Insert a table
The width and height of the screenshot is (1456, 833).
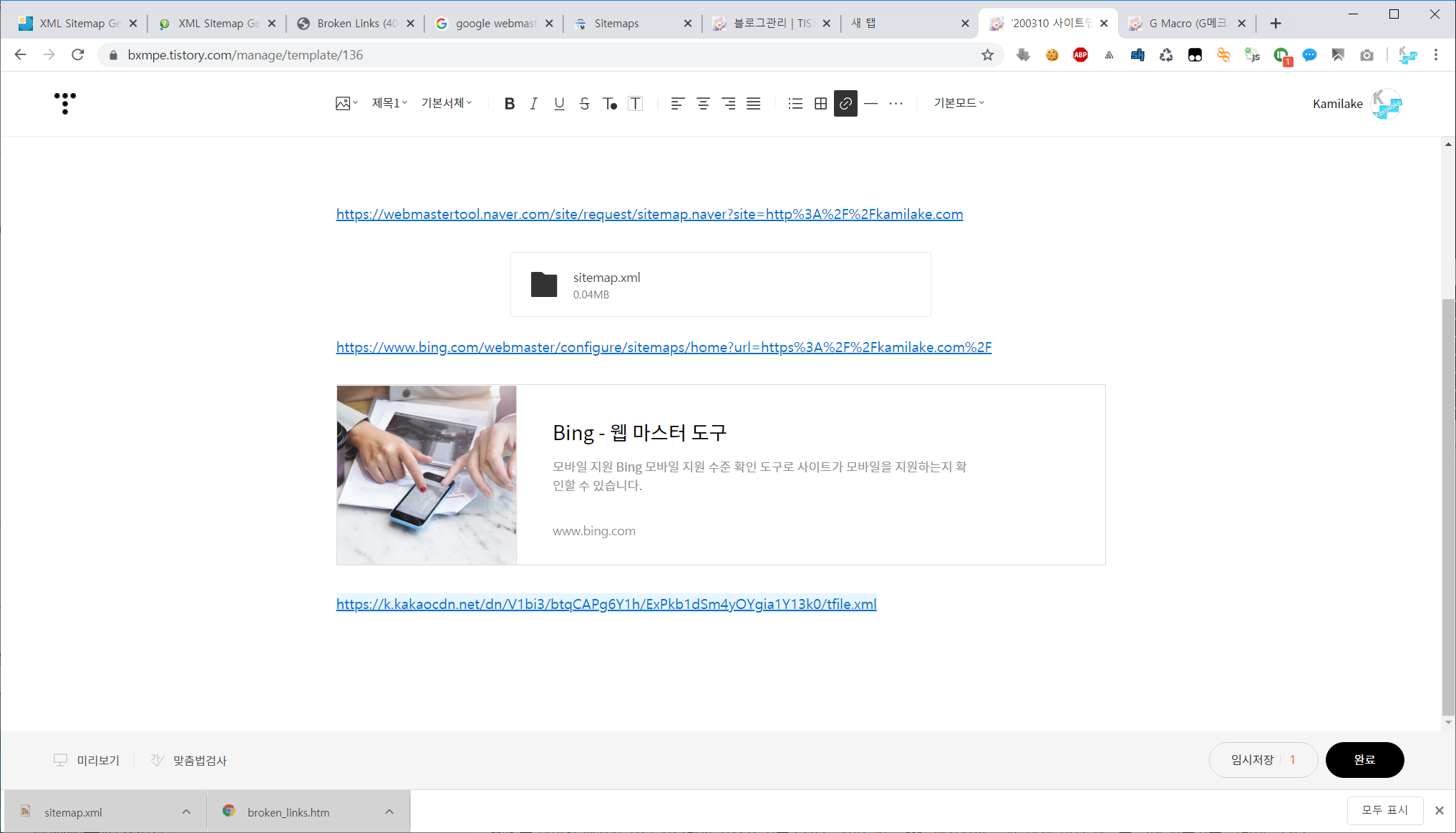[x=820, y=104]
